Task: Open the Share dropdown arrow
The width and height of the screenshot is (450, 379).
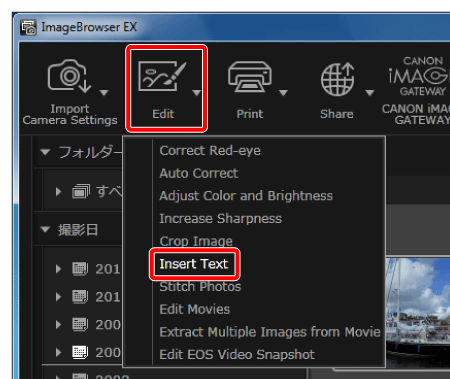Action: pos(370,92)
